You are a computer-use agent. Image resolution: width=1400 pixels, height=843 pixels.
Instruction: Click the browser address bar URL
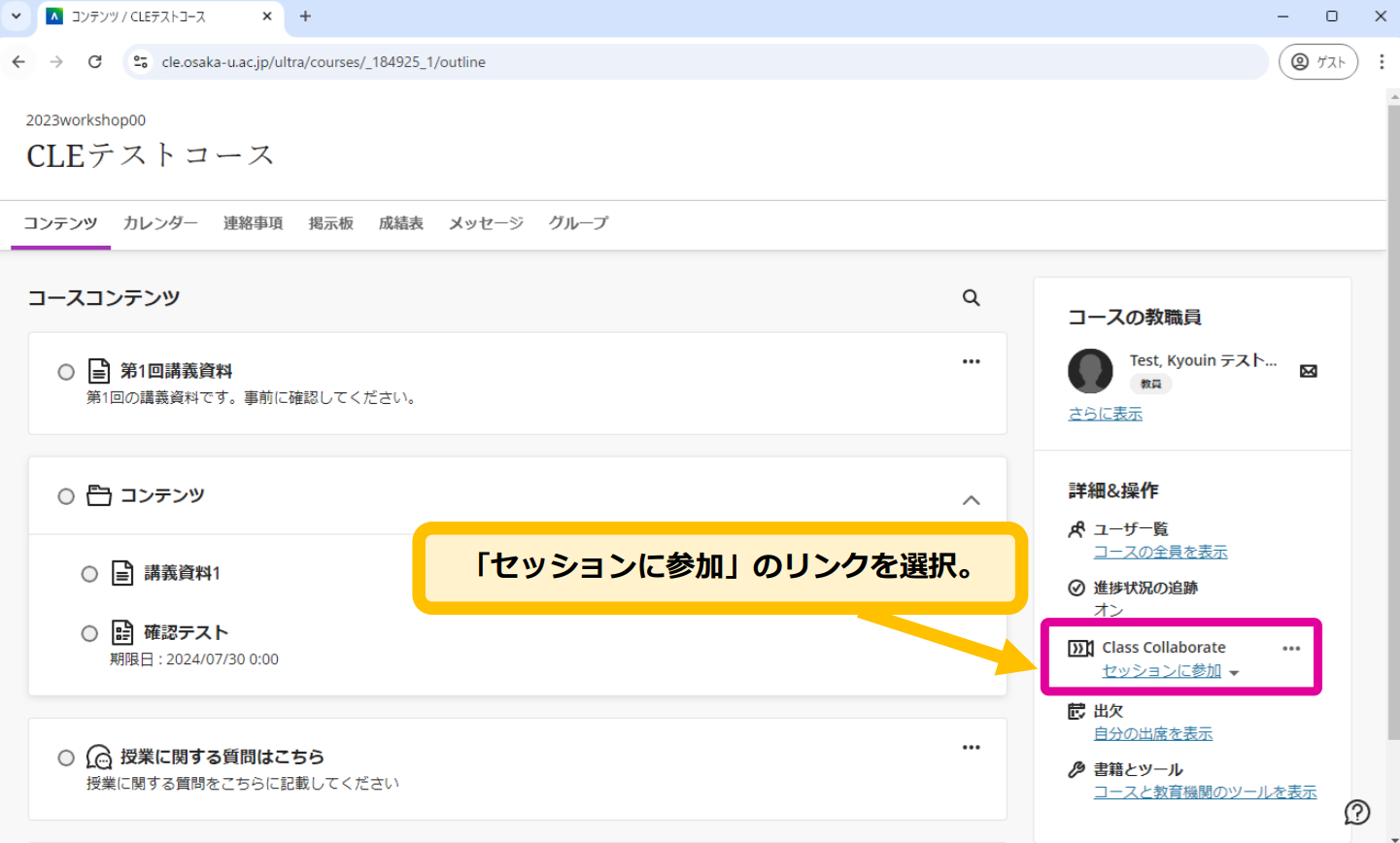324,61
